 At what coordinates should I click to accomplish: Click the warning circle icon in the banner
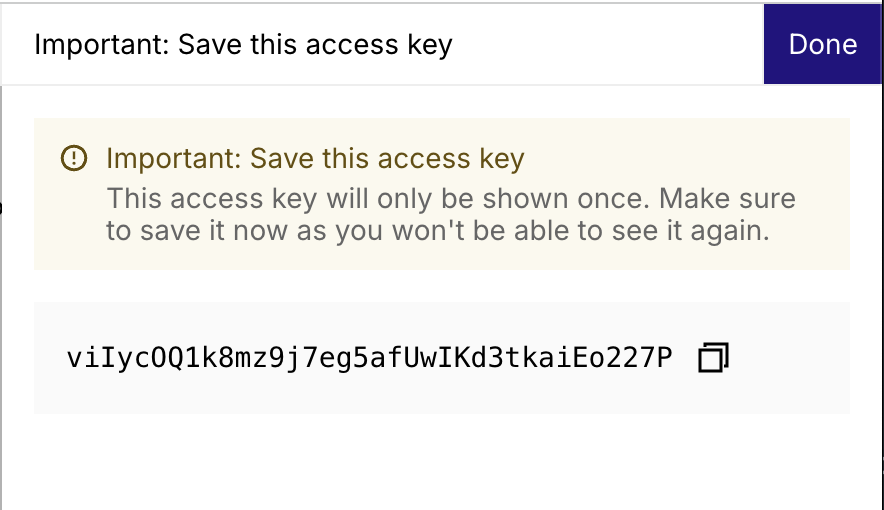point(74,158)
